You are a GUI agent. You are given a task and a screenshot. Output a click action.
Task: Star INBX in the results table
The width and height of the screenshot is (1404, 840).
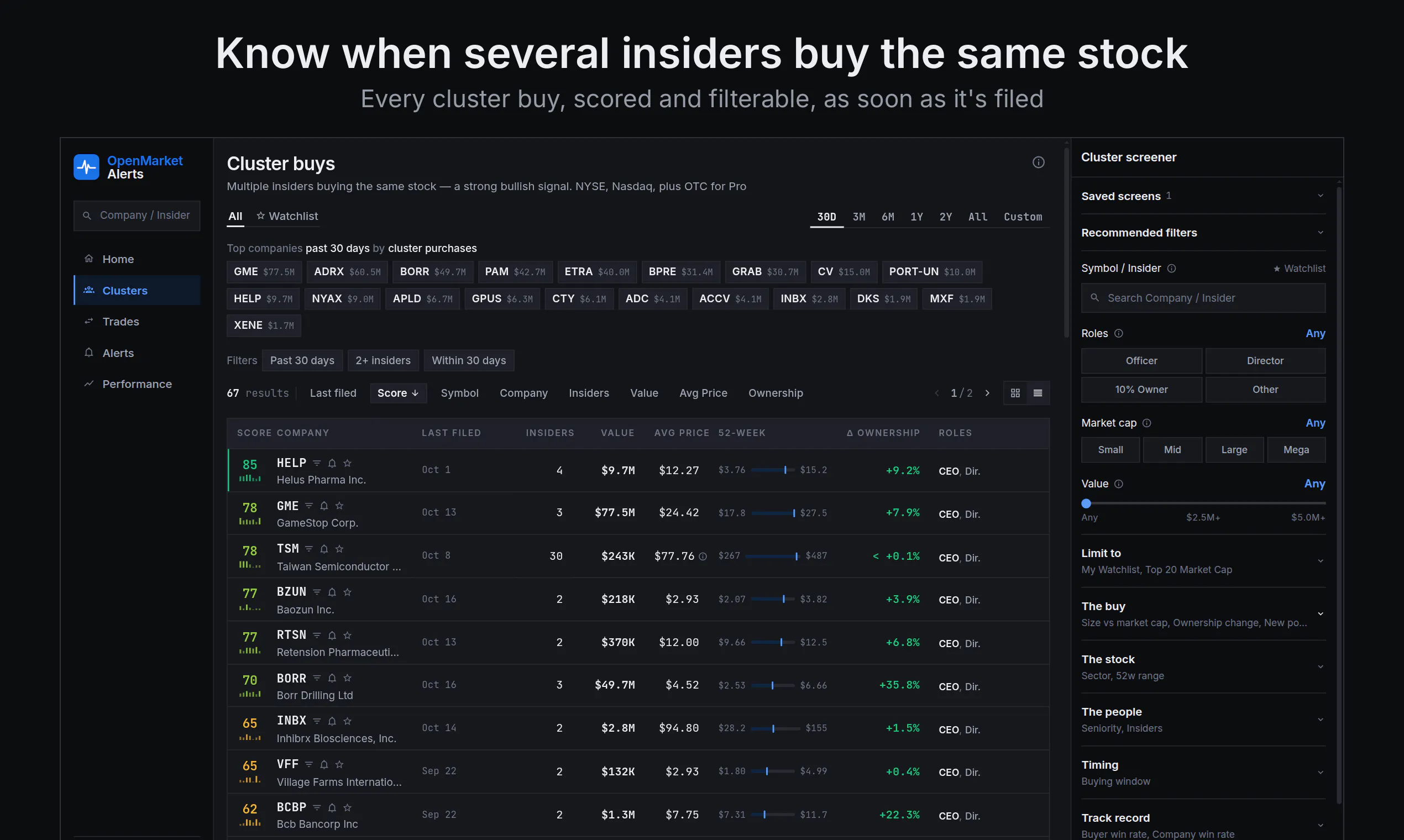click(348, 721)
